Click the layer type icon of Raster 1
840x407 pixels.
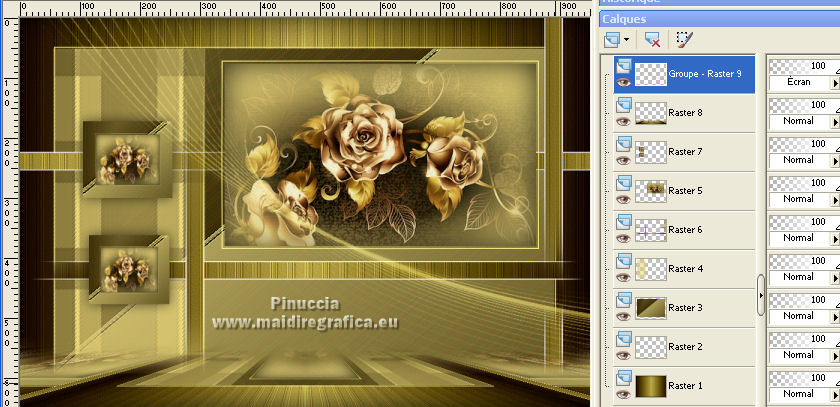pos(624,379)
